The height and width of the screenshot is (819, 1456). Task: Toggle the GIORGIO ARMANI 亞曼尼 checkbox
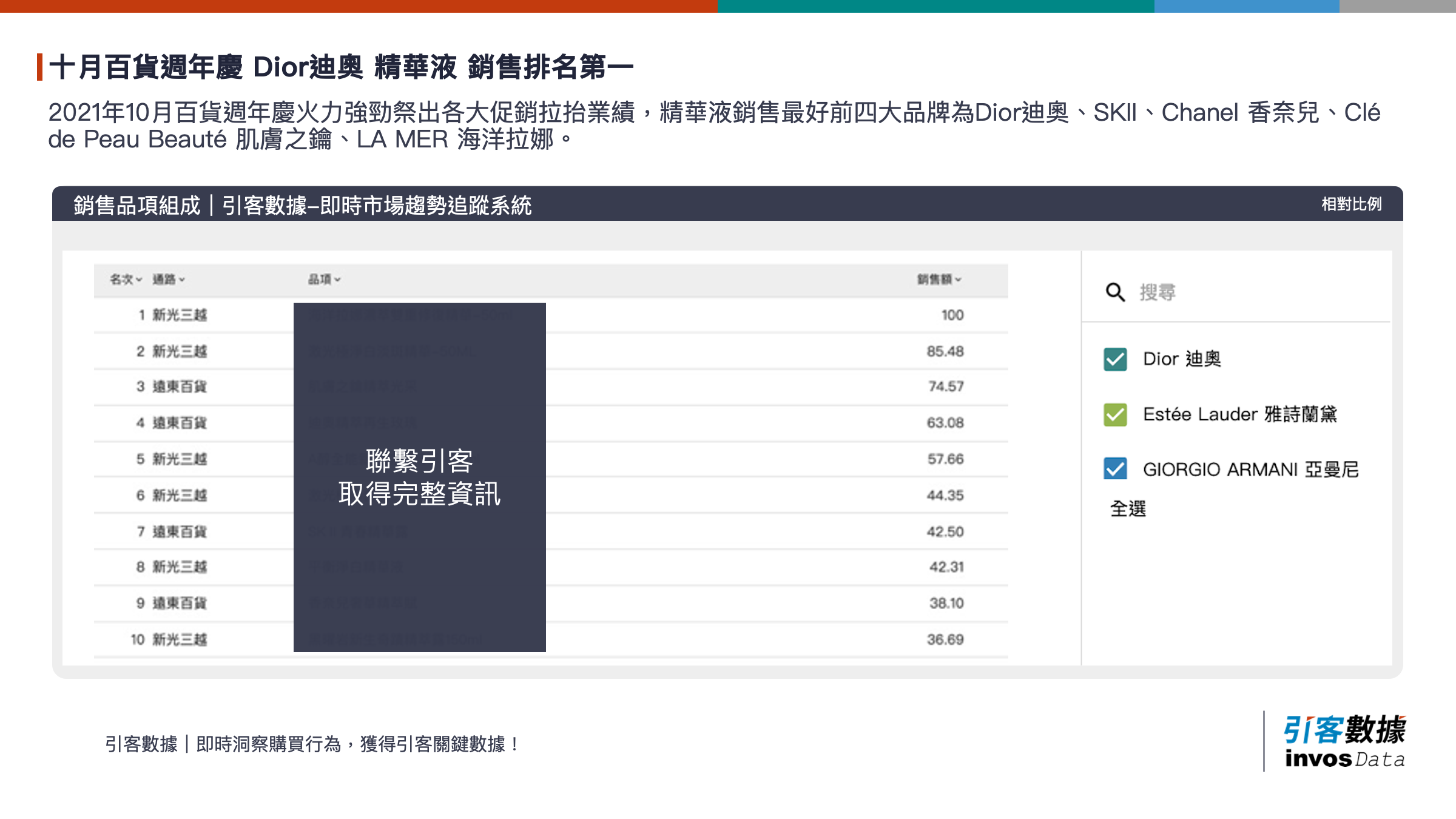pos(1115,469)
